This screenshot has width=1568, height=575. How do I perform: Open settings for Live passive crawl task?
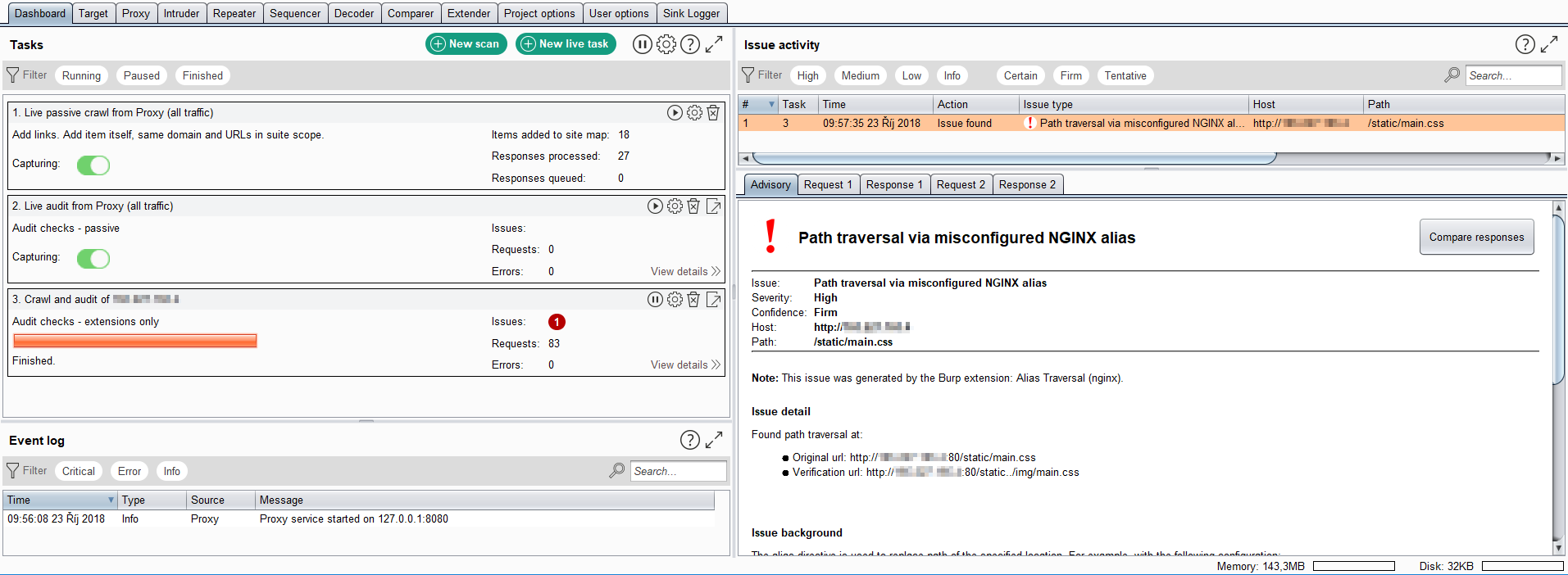click(694, 113)
